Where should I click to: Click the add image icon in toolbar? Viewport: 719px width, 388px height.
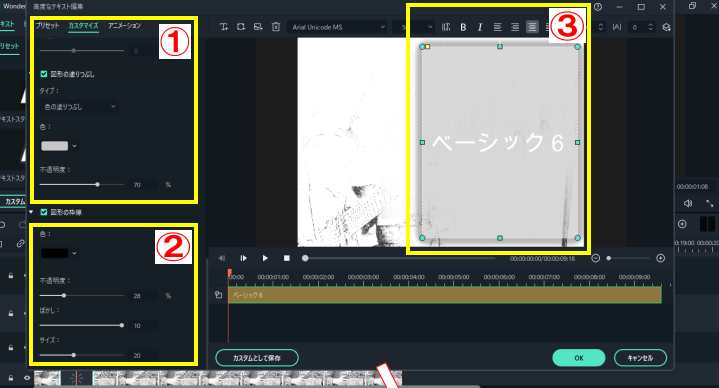point(258,27)
